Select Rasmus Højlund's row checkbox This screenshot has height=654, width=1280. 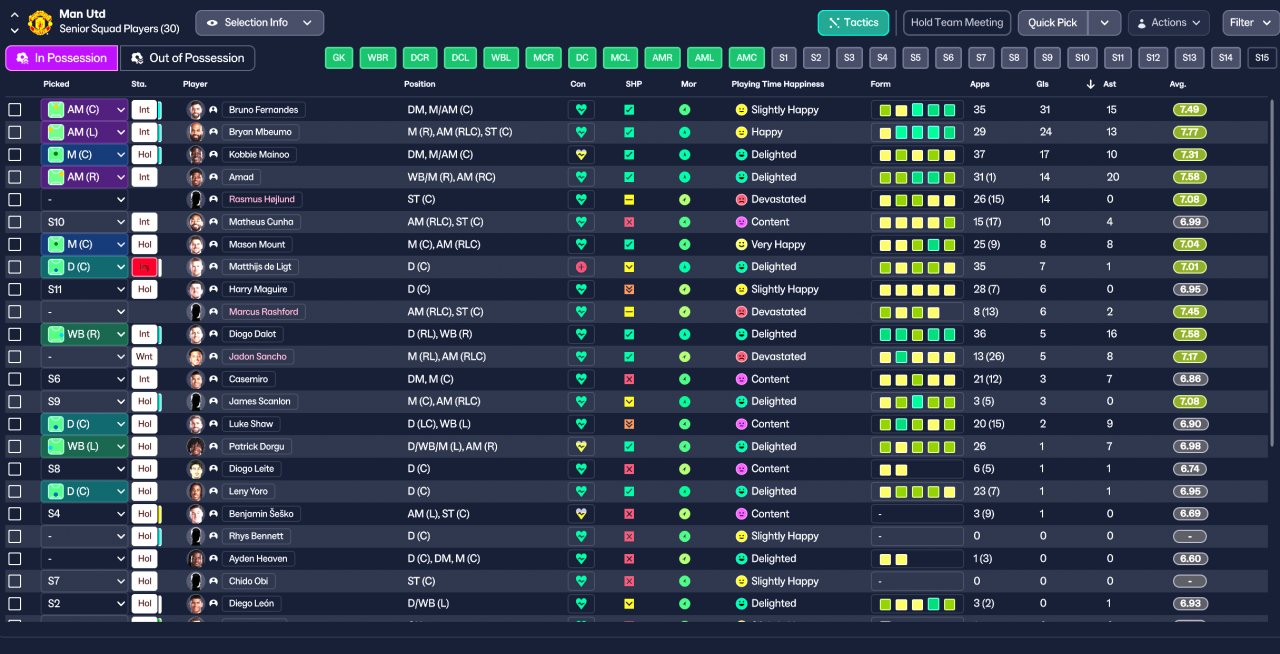[14, 200]
